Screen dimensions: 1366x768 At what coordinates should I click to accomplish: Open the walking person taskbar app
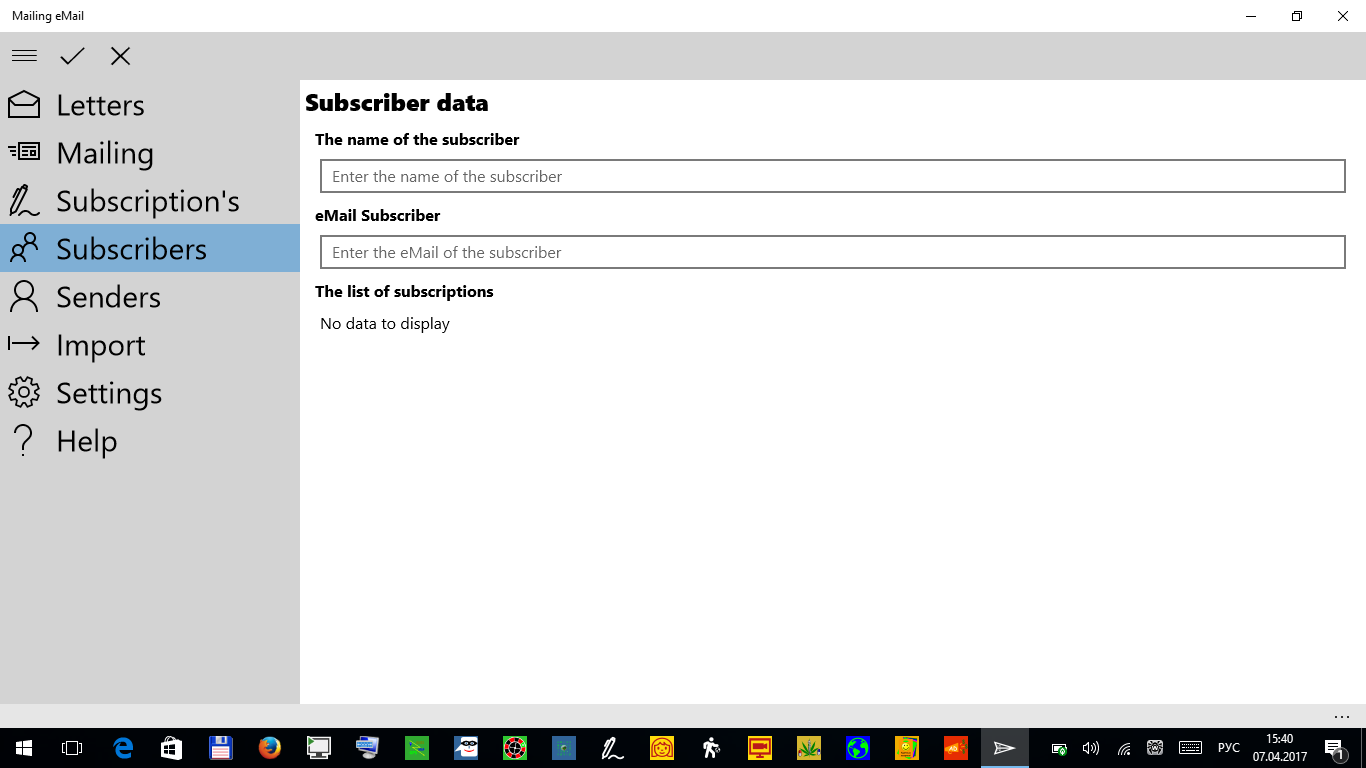[x=711, y=748]
